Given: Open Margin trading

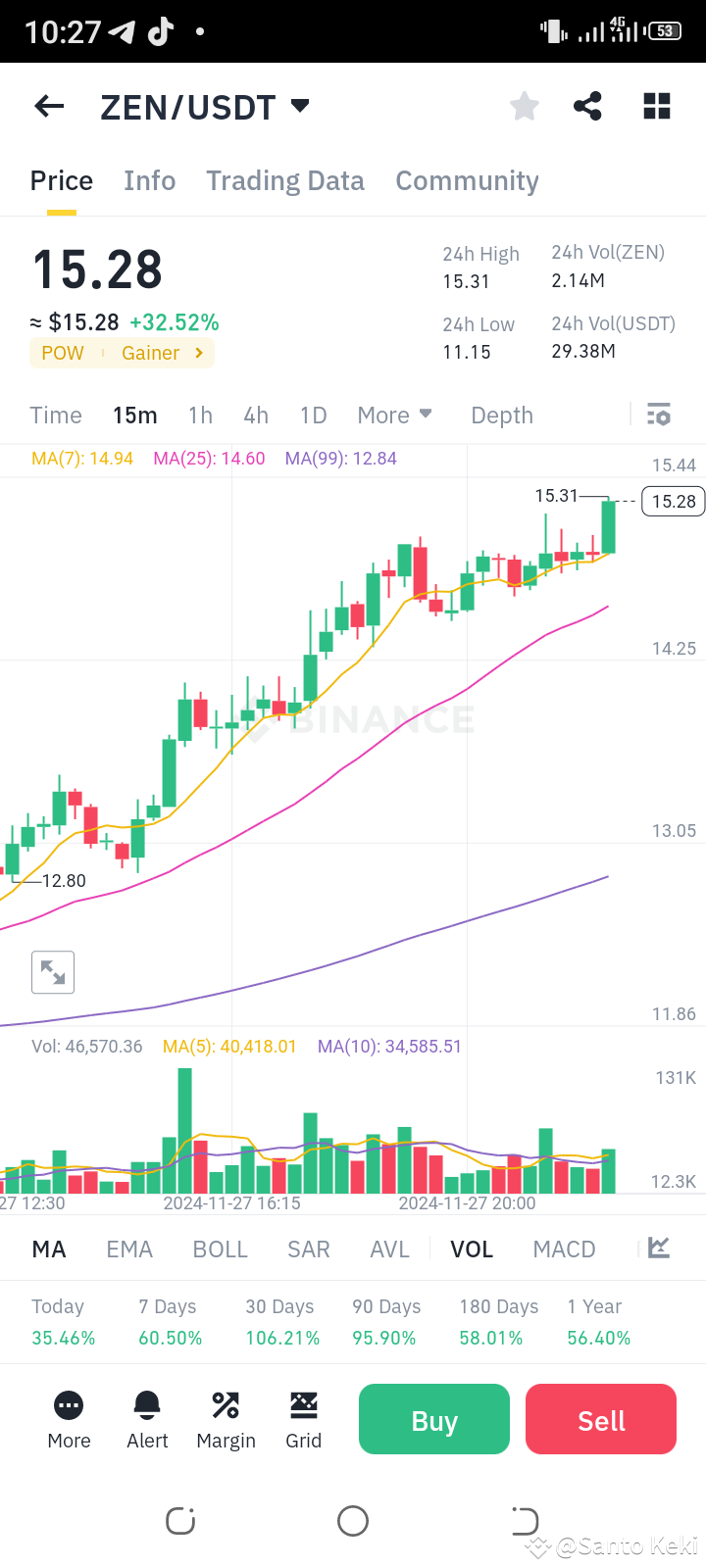Looking at the screenshot, I should [x=226, y=1418].
